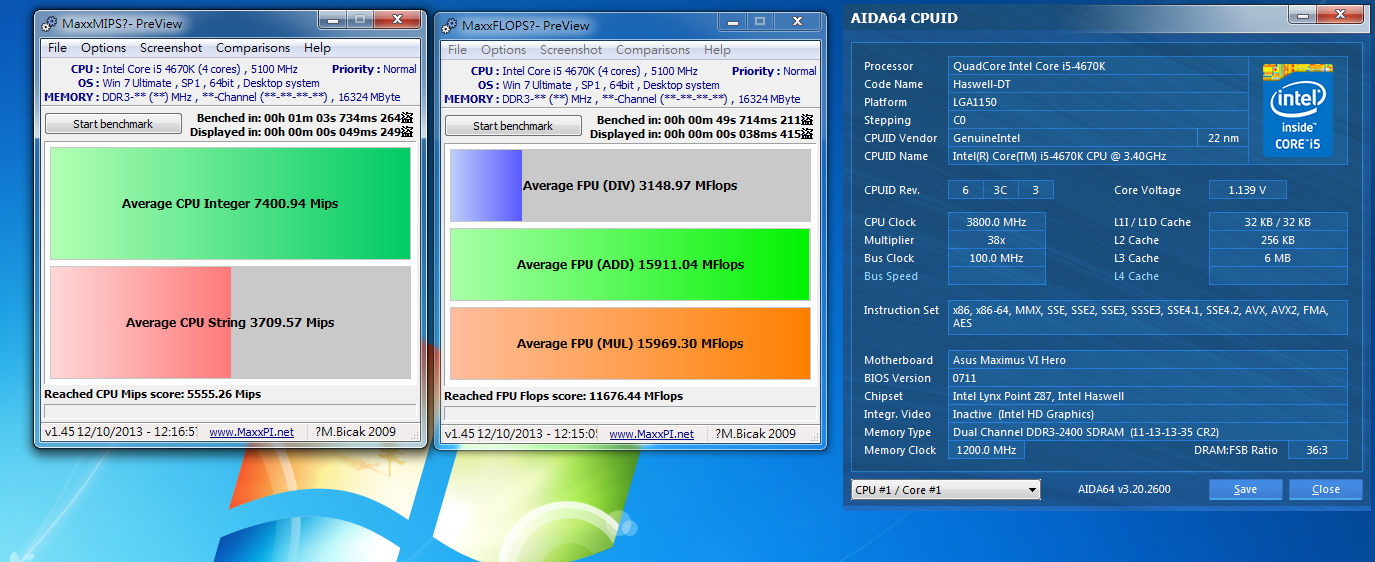This screenshot has width=1375, height=562.
Task: Click Memory Type Dual Channel DDR3-2400 value
Action: (1148, 432)
